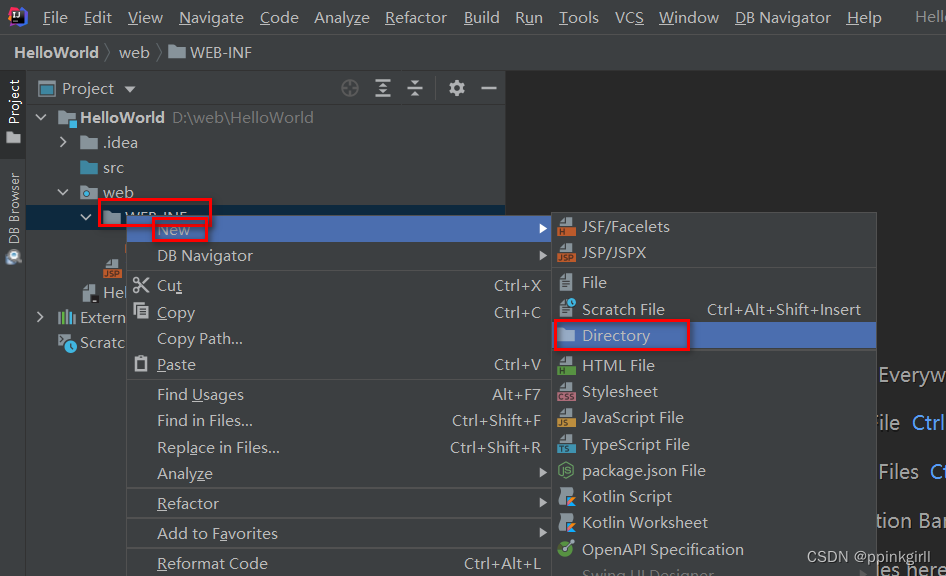The width and height of the screenshot is (946, 576).
Task: Open the Run menu
Action: 529,17
